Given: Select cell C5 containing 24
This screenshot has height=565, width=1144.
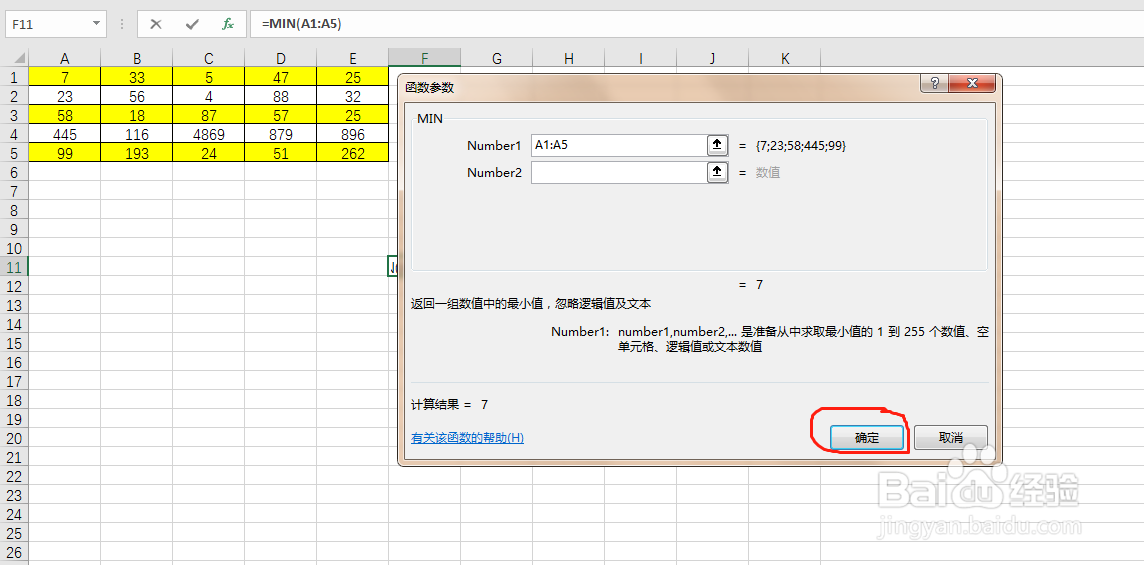Looking at the screenshot, I should (209, 153).
